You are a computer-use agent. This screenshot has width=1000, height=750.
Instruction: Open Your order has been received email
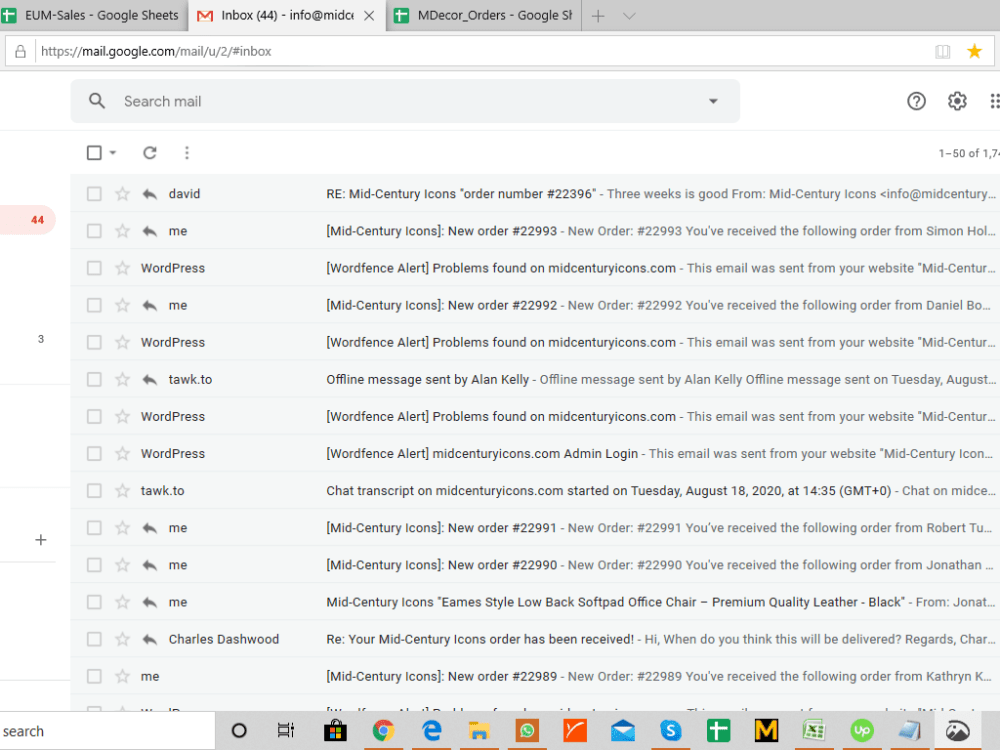tap(534, 639)
